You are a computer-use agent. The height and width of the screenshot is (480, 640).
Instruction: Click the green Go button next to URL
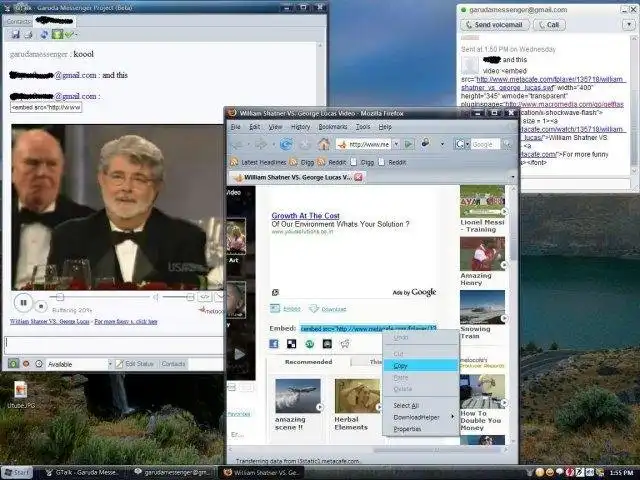(408, 144)
